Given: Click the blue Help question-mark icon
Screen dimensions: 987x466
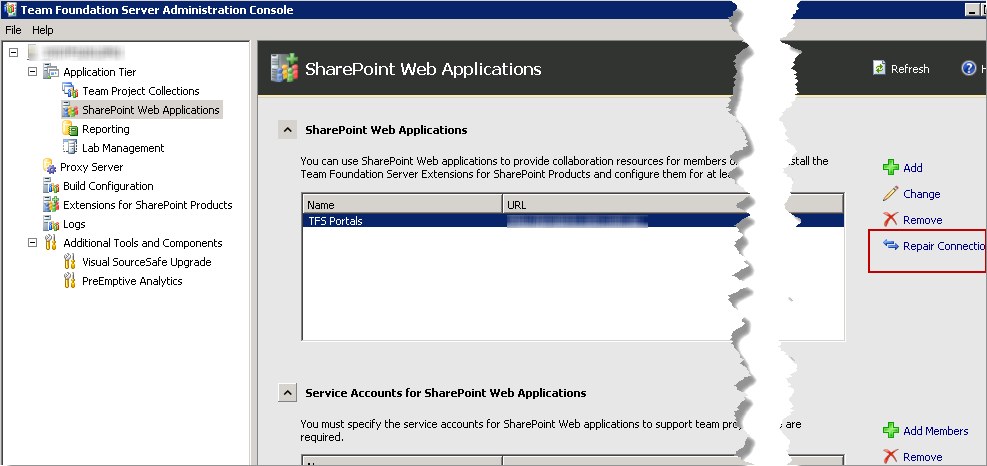Looking at the screenshot, I should [x=969, y=69].
